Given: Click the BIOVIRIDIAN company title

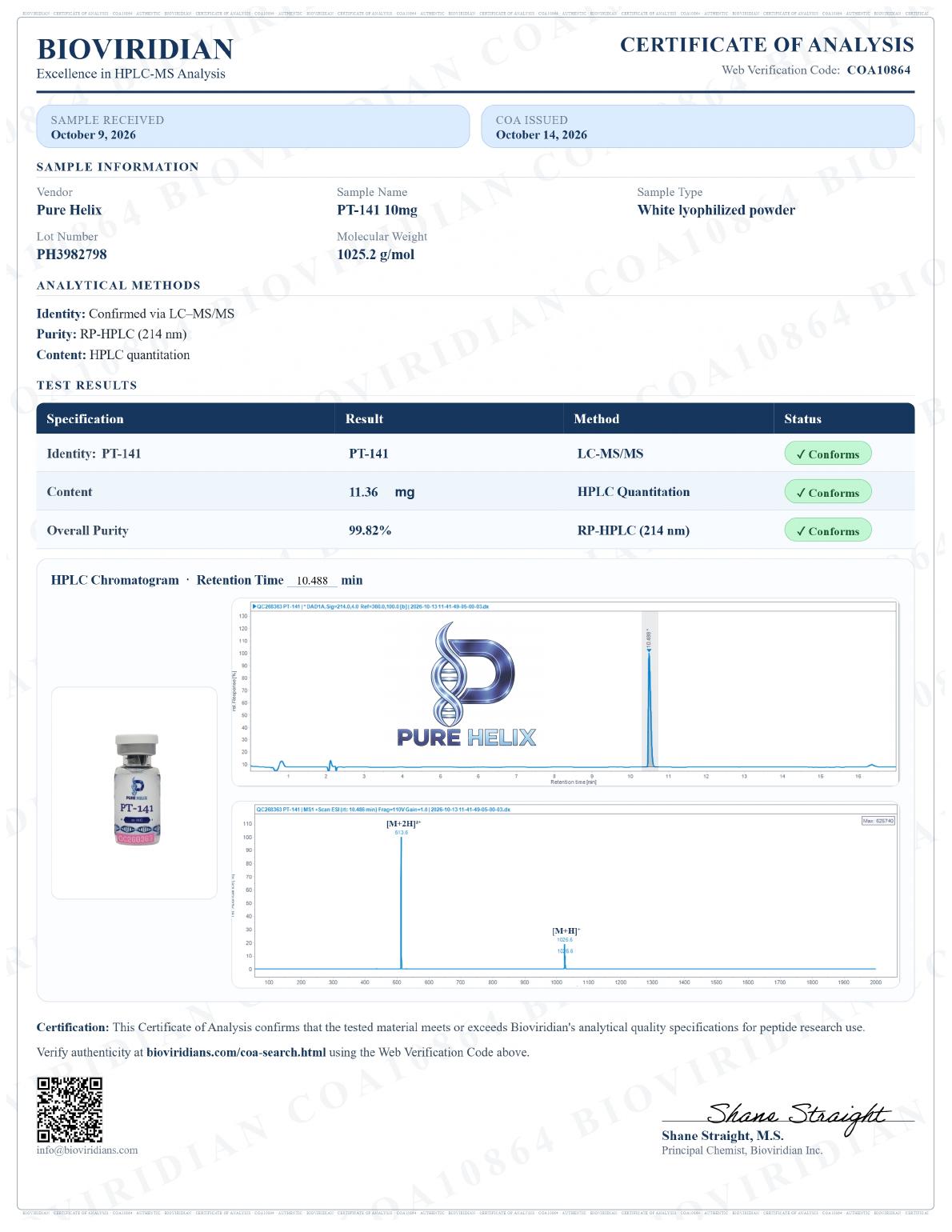Looking at the screenshot, I should pyautogui.click(x=136, y=50).
